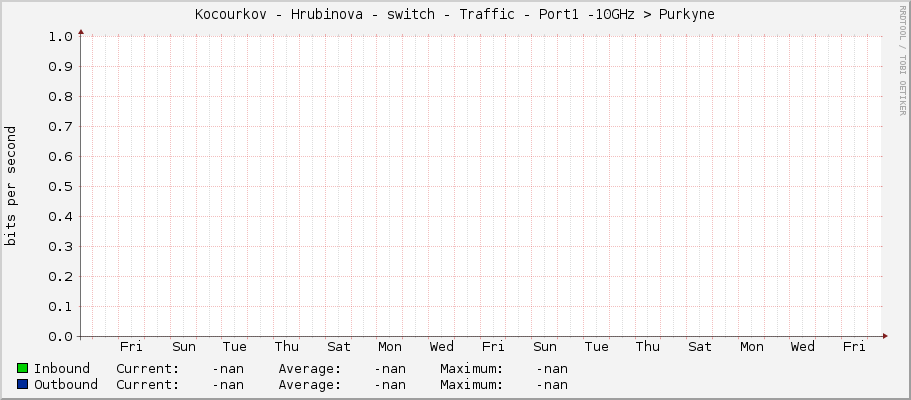Click 'Current:' in the Inbound row
Viewport: 911px width, 400px height.
(x=147, y=369)
